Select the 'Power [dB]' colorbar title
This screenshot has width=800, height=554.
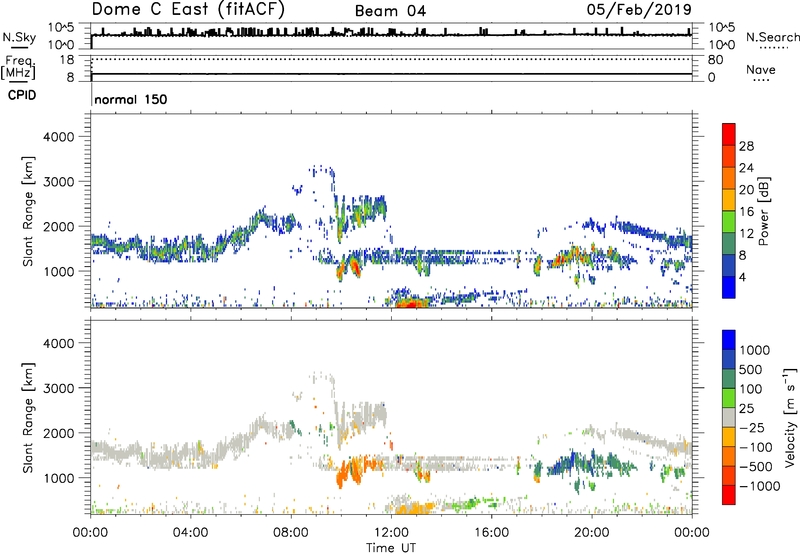[764, 211]
